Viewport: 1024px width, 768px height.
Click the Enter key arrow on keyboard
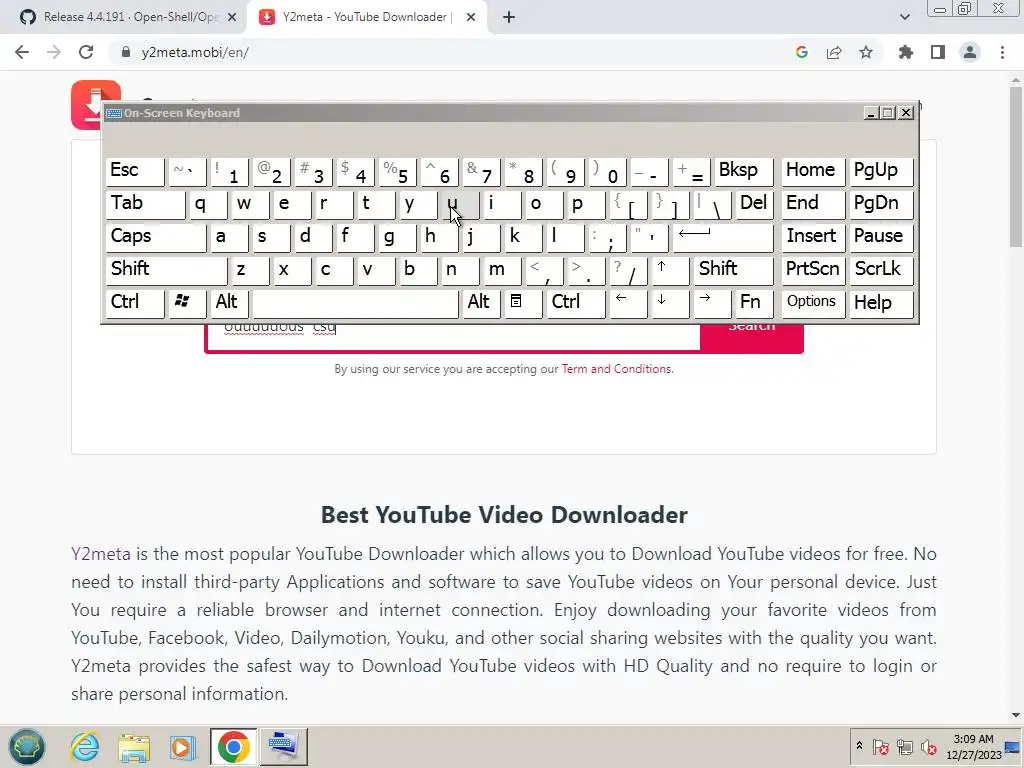click(723, 238)
